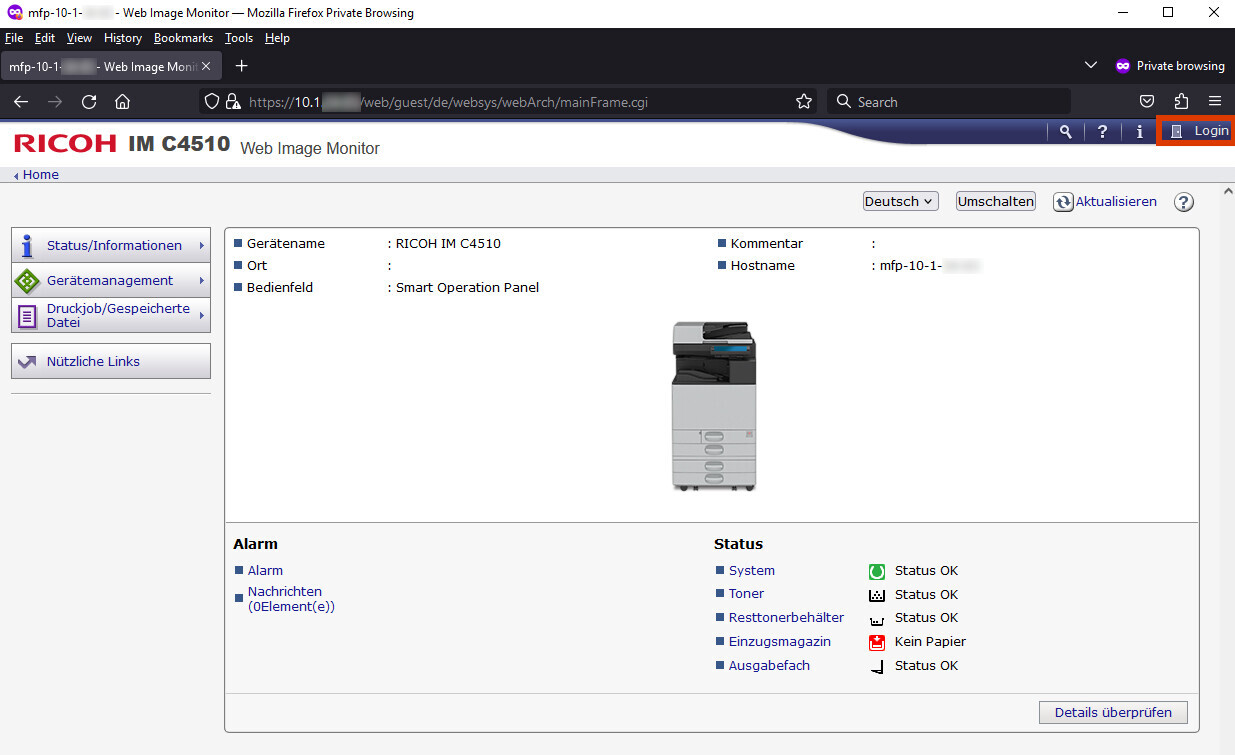Click the Aktualisieren link text
Image resolution: width=1235 pixels, height=755 pixels.
point(1116,201)
